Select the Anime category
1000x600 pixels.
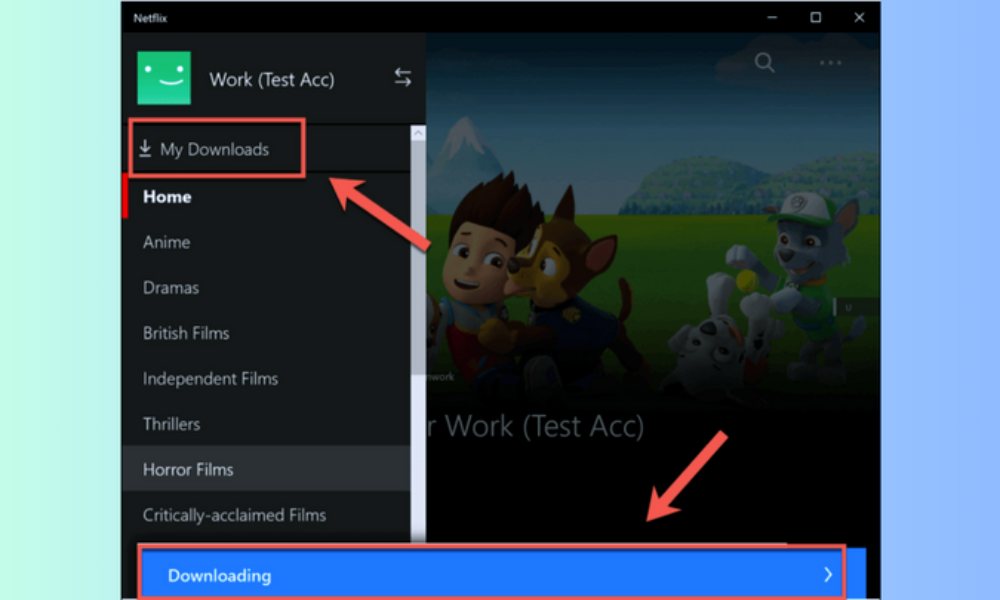click(x=166, y=242)
